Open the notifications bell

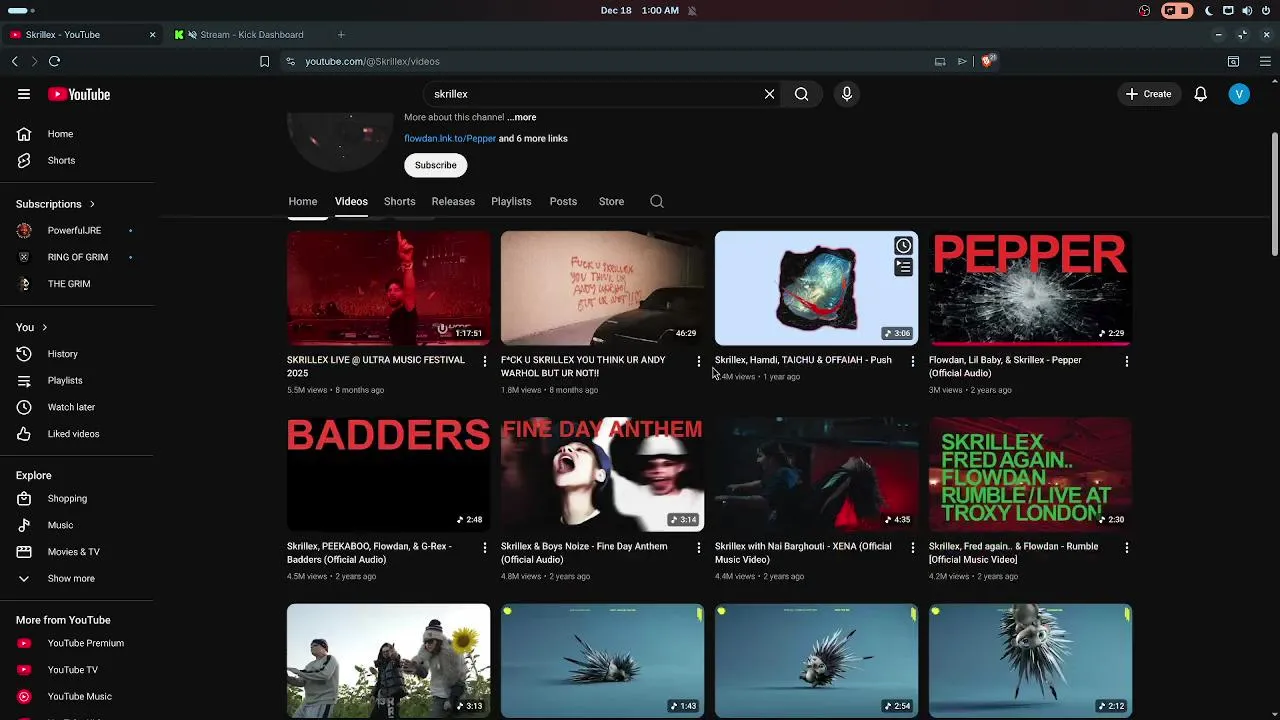tap(1201, 94)
